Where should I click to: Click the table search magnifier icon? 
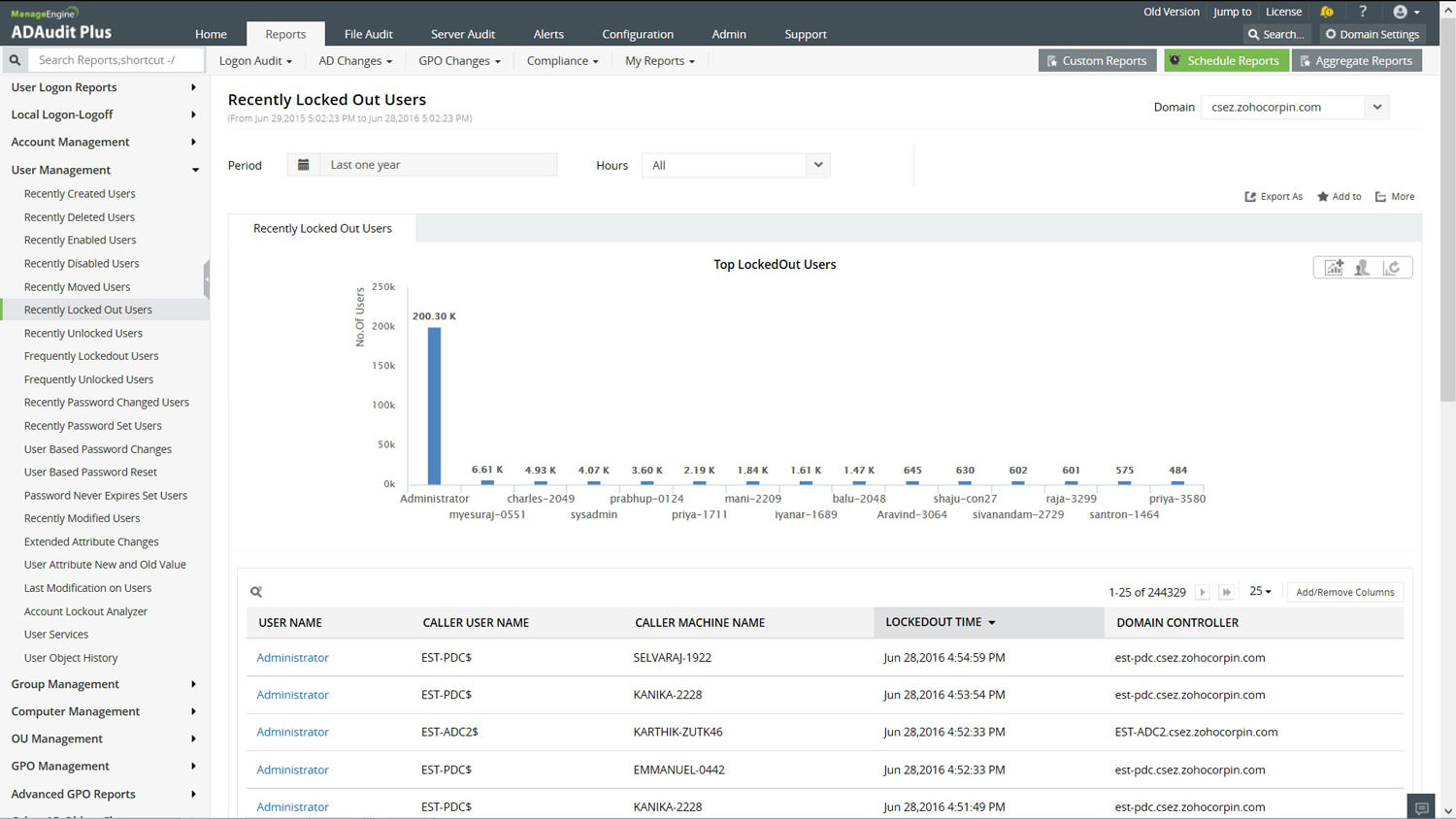coord(256,592)
